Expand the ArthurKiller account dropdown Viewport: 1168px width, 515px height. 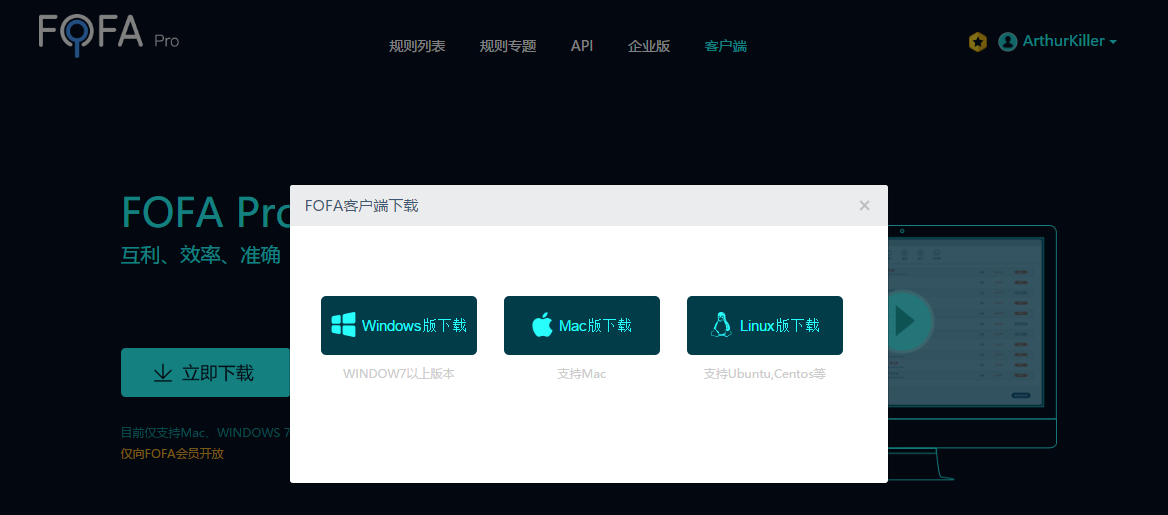pos(1070,41)
